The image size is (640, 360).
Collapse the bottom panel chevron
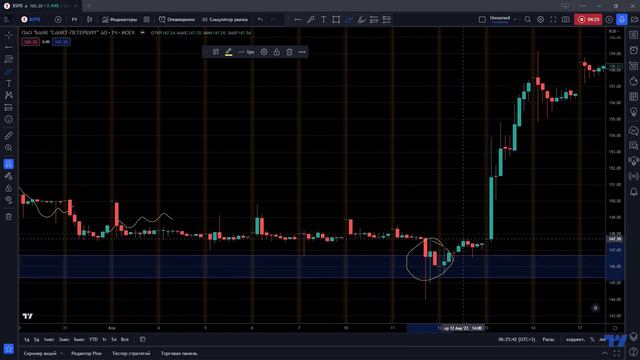tap(604, 353)
